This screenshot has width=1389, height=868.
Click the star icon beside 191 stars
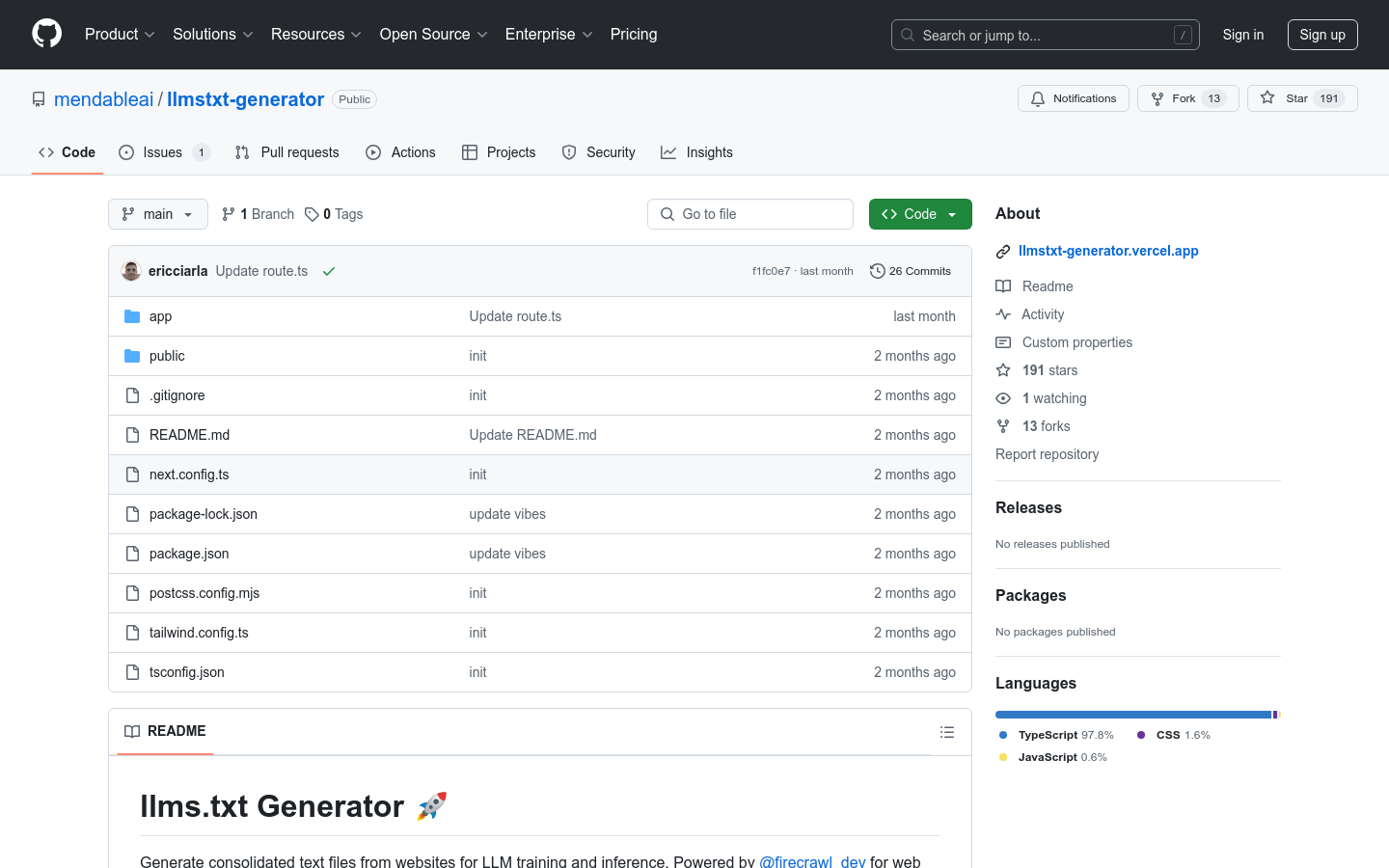pos(1003,370)
